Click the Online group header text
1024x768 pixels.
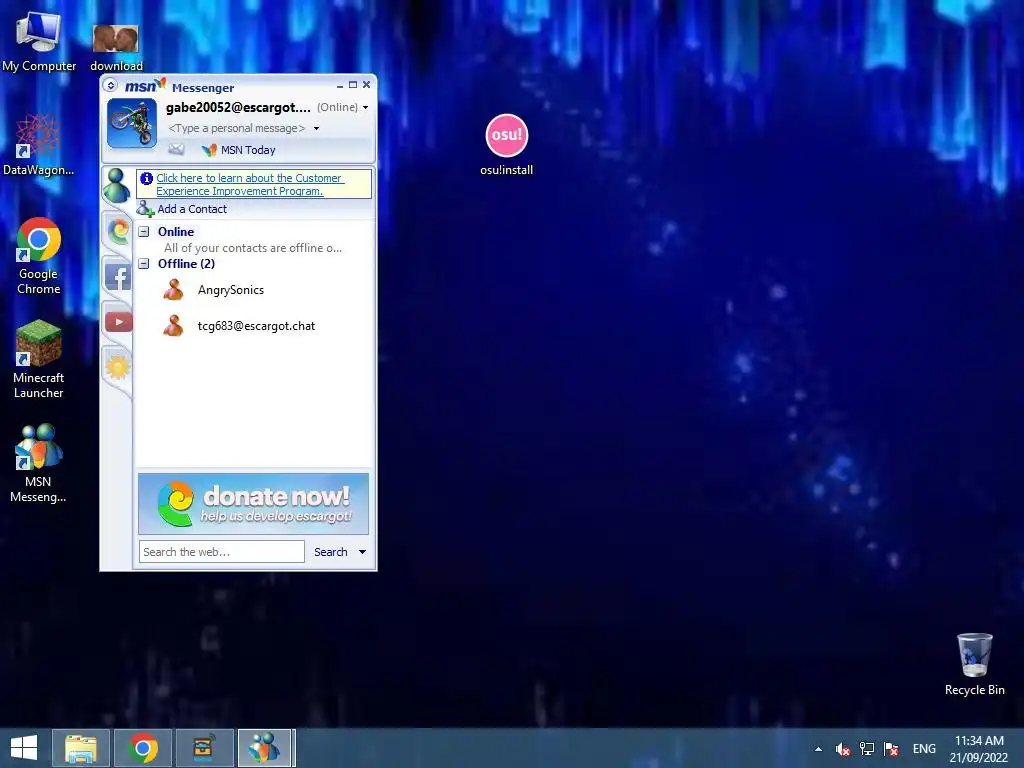176,232
